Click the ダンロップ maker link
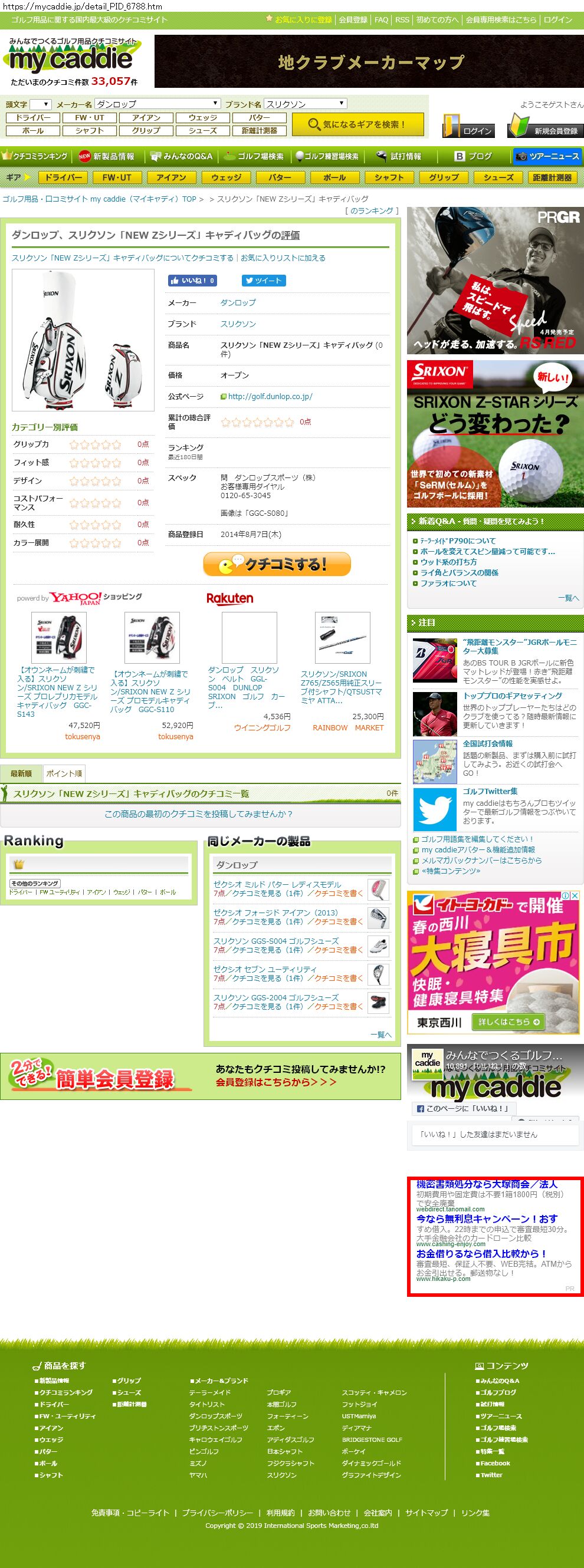 pyautogui.click(x=238, y=302)
